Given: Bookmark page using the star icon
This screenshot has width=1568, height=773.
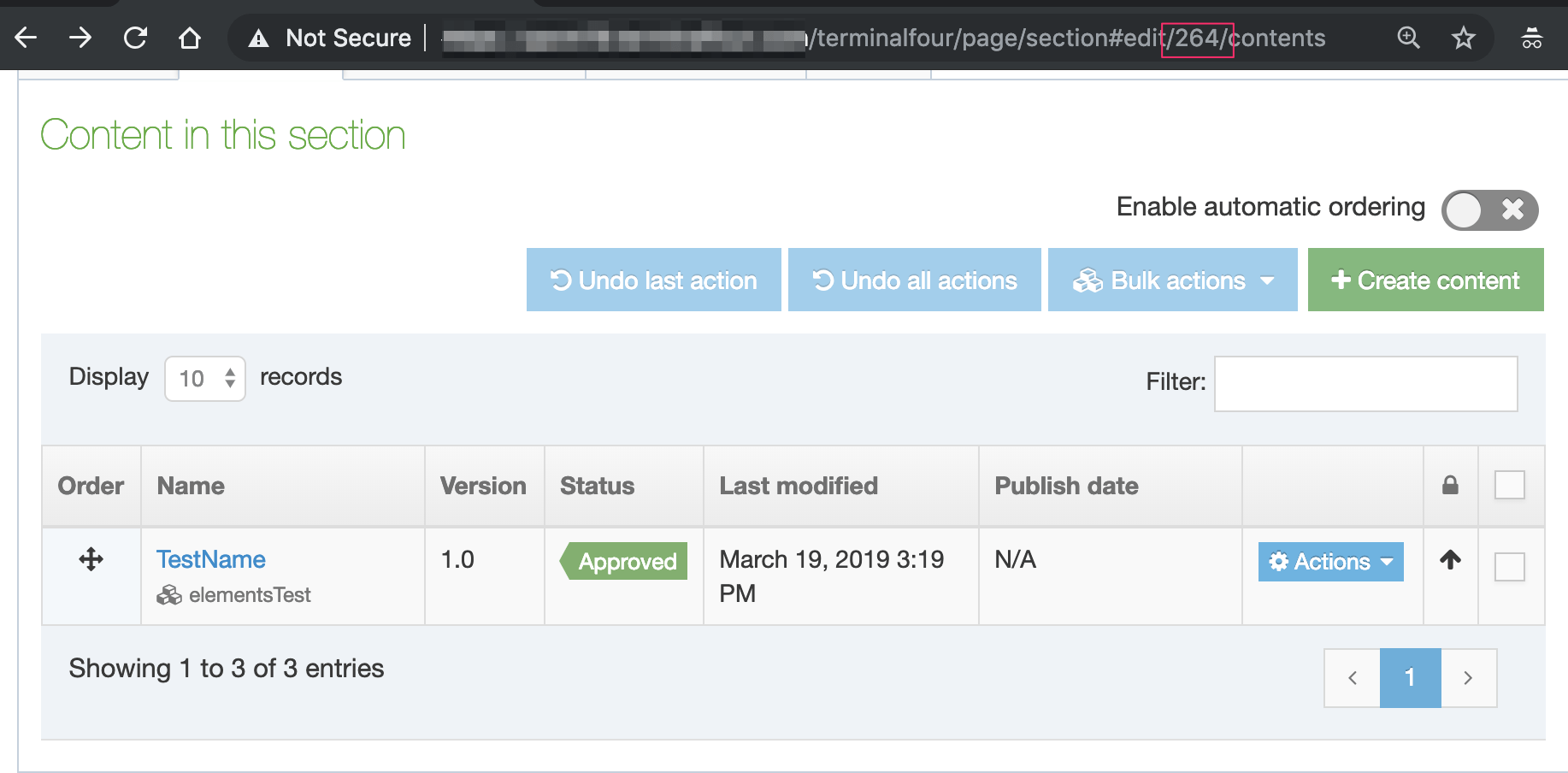Looking at the screenshot, I should pyautogui.click(x=1463, y=38).
